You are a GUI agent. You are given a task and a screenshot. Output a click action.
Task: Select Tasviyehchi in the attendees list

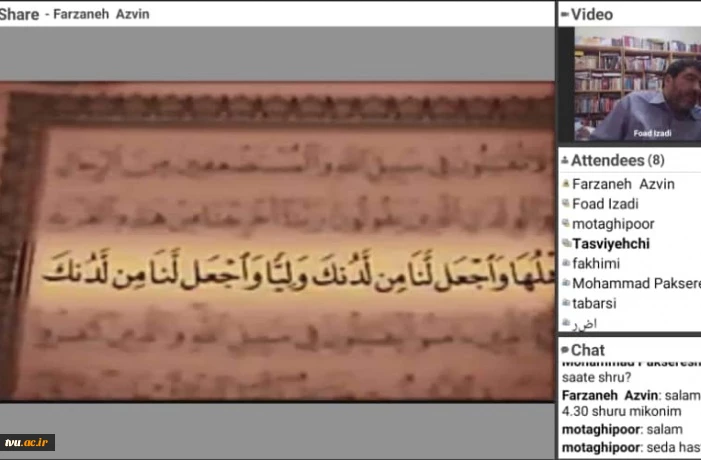coord(610,244)
